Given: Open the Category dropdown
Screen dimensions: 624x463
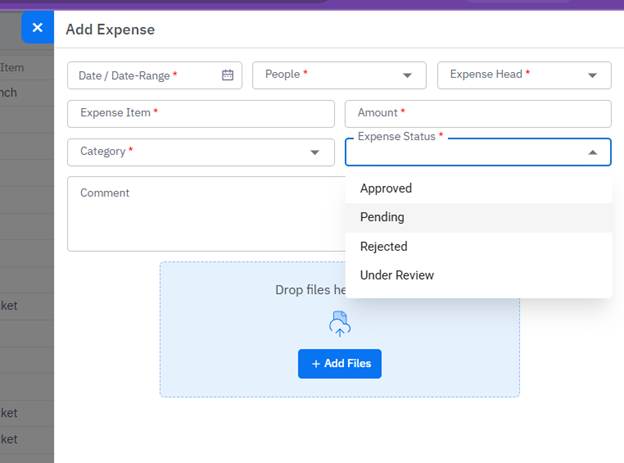Looking at the screenshot, I should pos(201,152).
